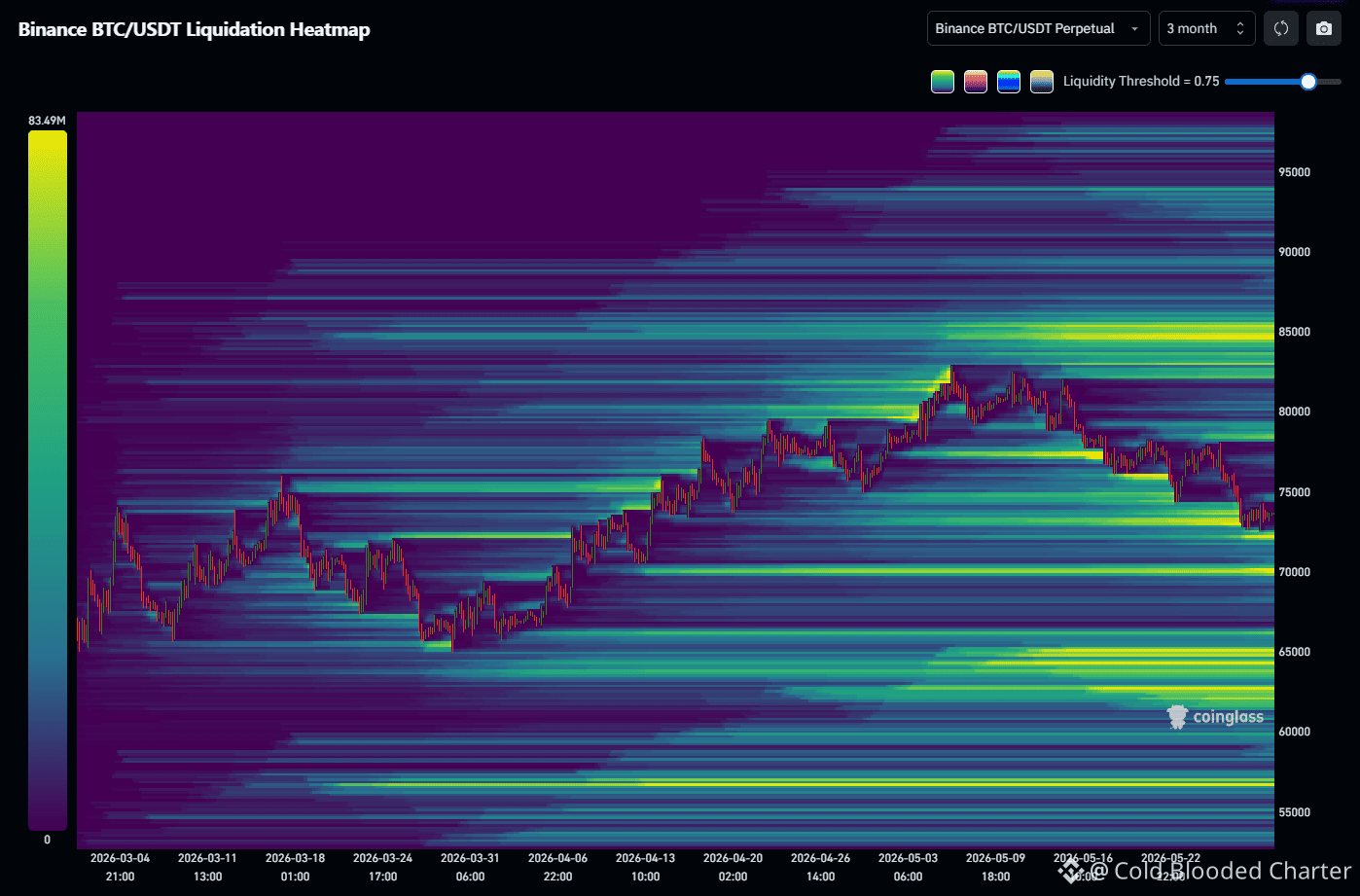Click the 2026-04-26 date axis label
The image size is (1360, 896).
point(820,858)
